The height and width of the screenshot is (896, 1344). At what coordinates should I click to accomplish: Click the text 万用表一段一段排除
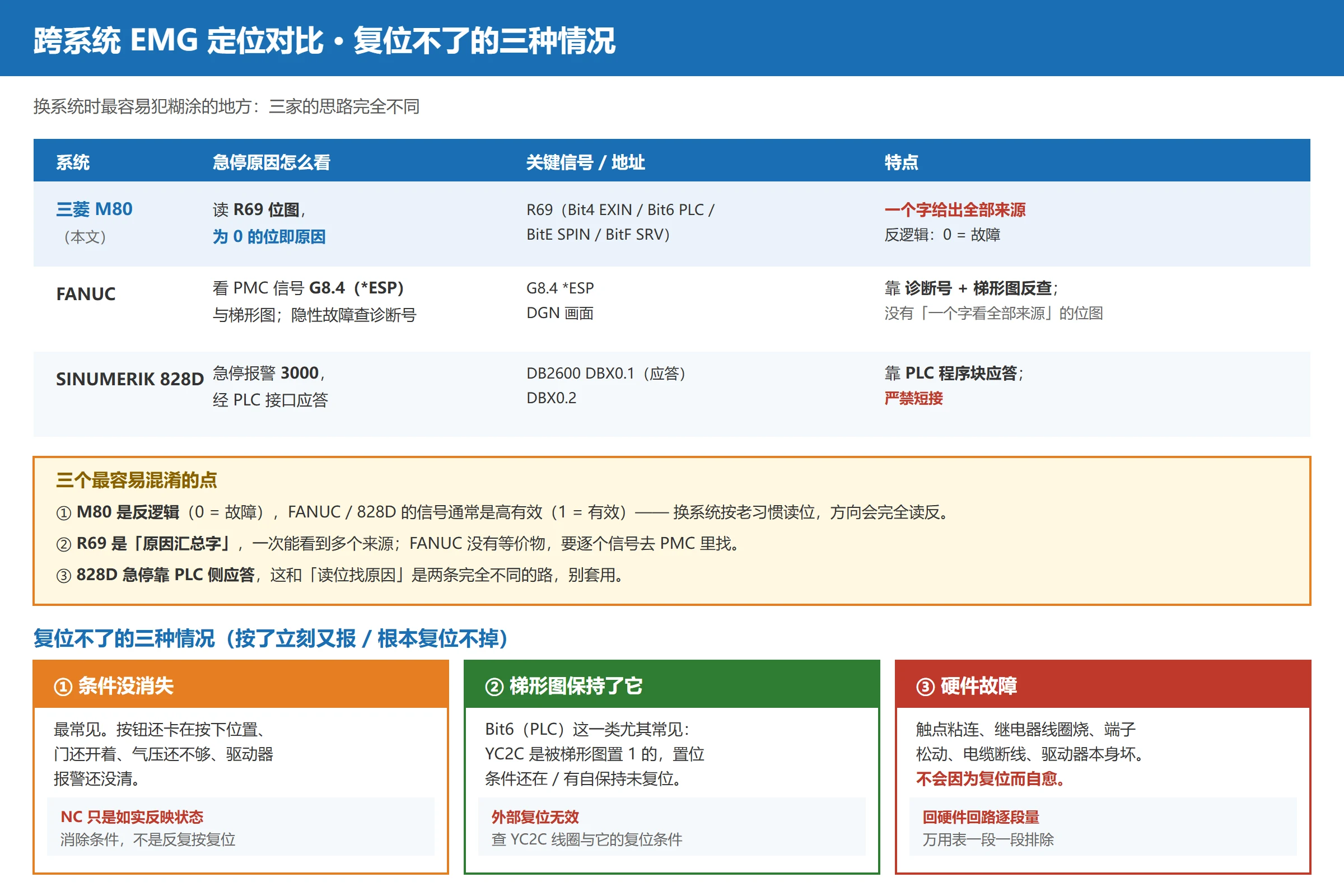pos(988,839)
